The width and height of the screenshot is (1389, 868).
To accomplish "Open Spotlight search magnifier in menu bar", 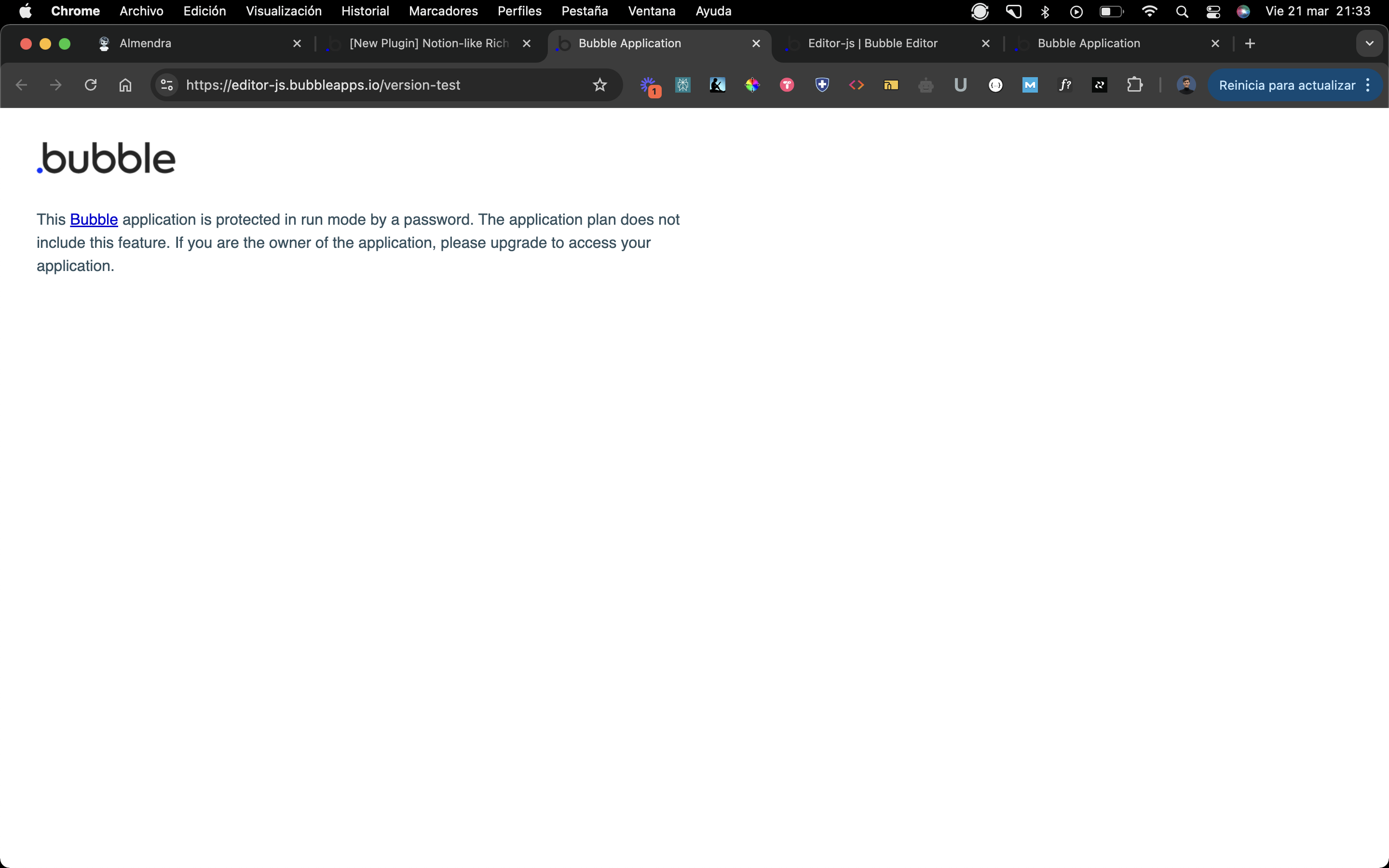I will tap(1182, 12).
